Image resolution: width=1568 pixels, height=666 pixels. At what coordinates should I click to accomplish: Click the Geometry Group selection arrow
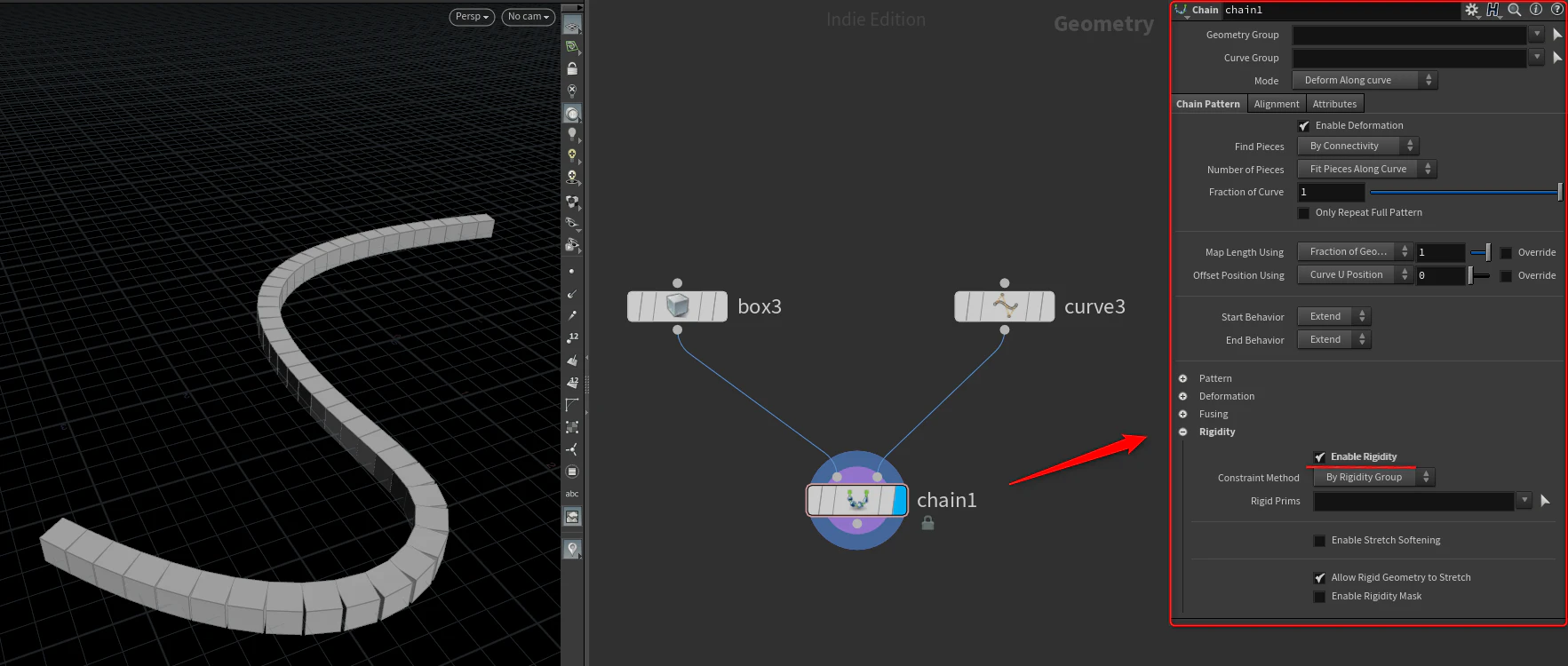point(1557,35)
